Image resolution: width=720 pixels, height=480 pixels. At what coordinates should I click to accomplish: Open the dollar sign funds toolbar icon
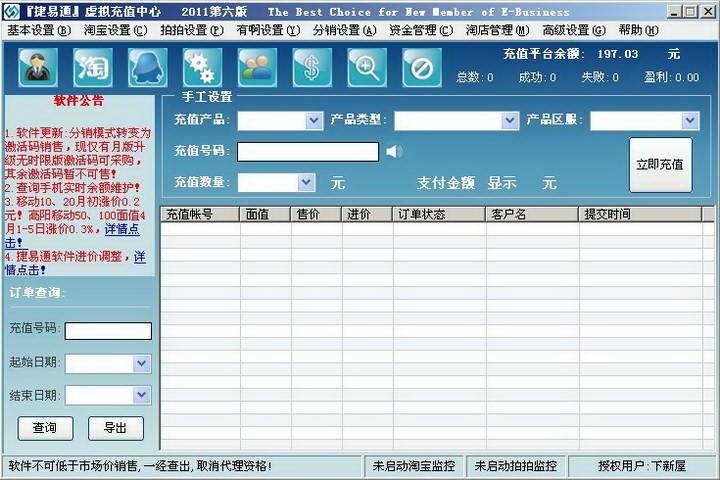312,68
